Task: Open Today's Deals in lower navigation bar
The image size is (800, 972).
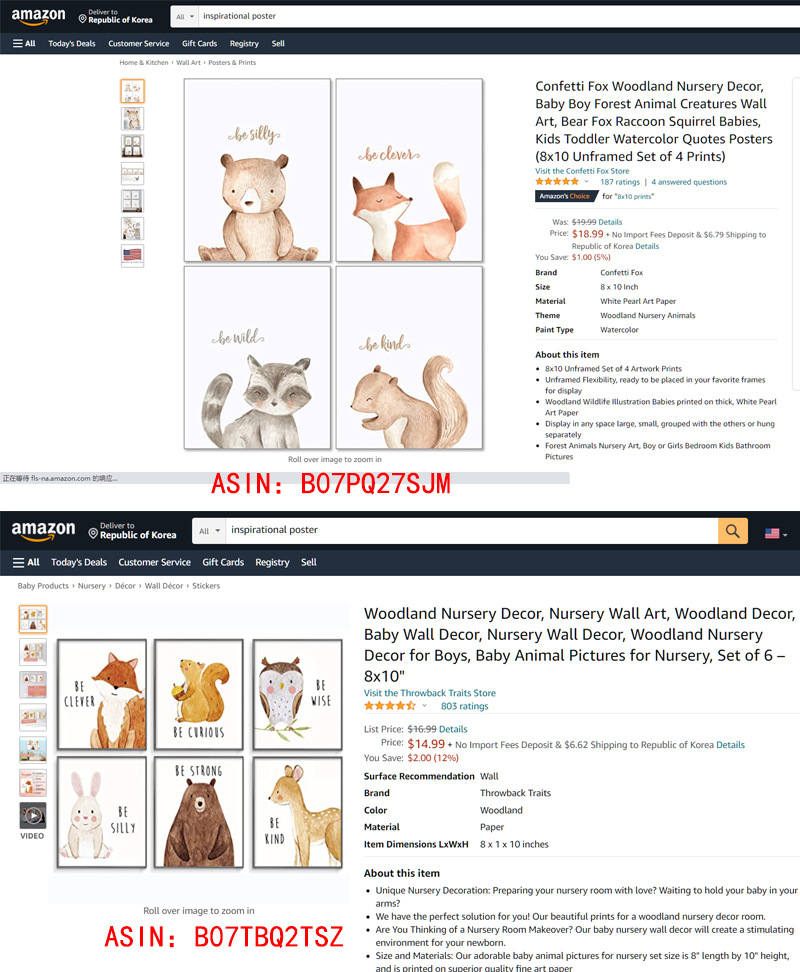Action: tap(79, 562)
